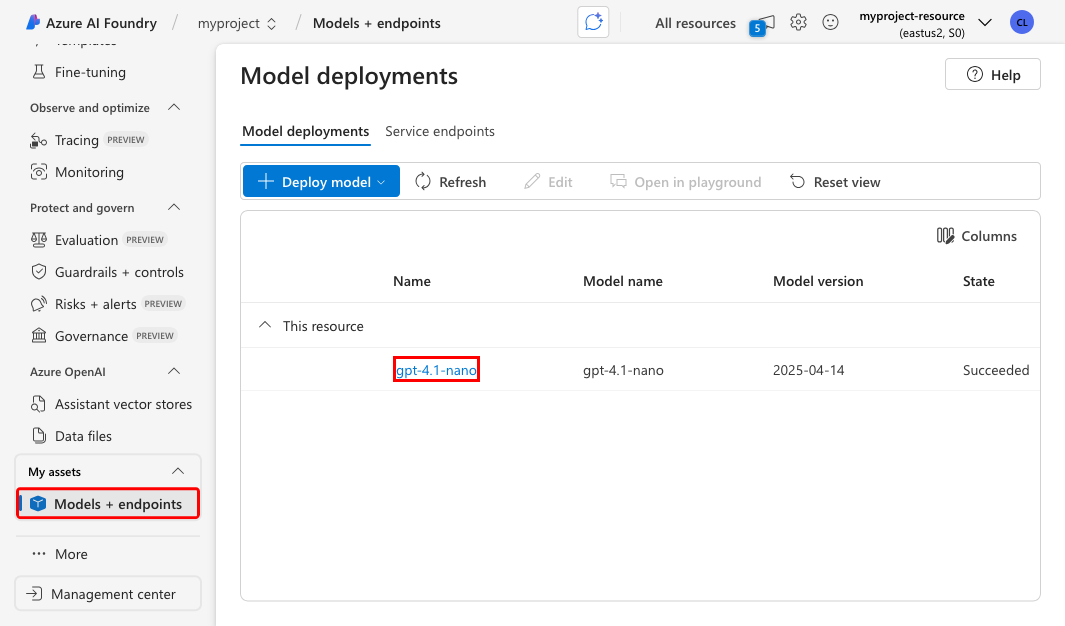Select Monitoring from the sidebar
The image size is (1065, 626).
(90, 172)
